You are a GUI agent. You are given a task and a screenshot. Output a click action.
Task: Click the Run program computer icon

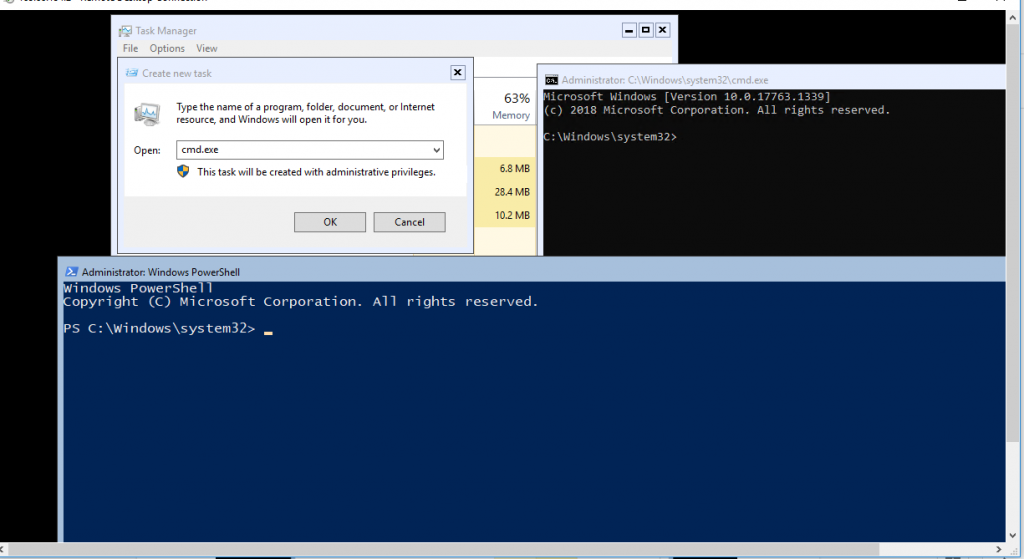point(147,114)
